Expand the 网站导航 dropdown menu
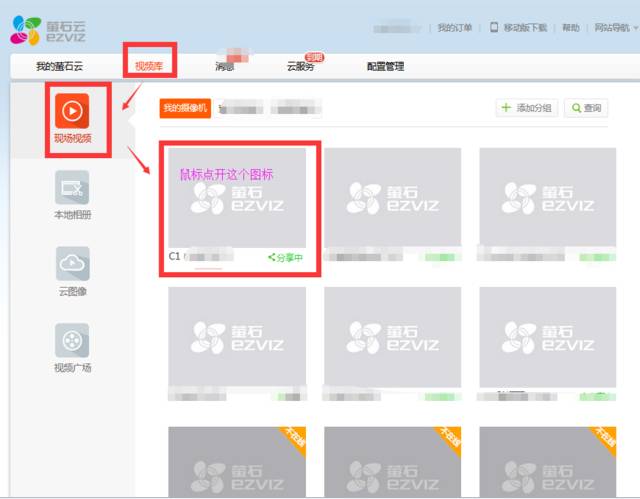The width and height of the screenshot is (640, 499). click(613, 28)
